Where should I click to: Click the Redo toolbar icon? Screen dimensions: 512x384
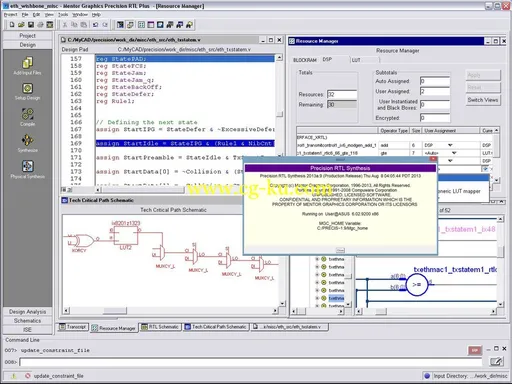[105, 25]
